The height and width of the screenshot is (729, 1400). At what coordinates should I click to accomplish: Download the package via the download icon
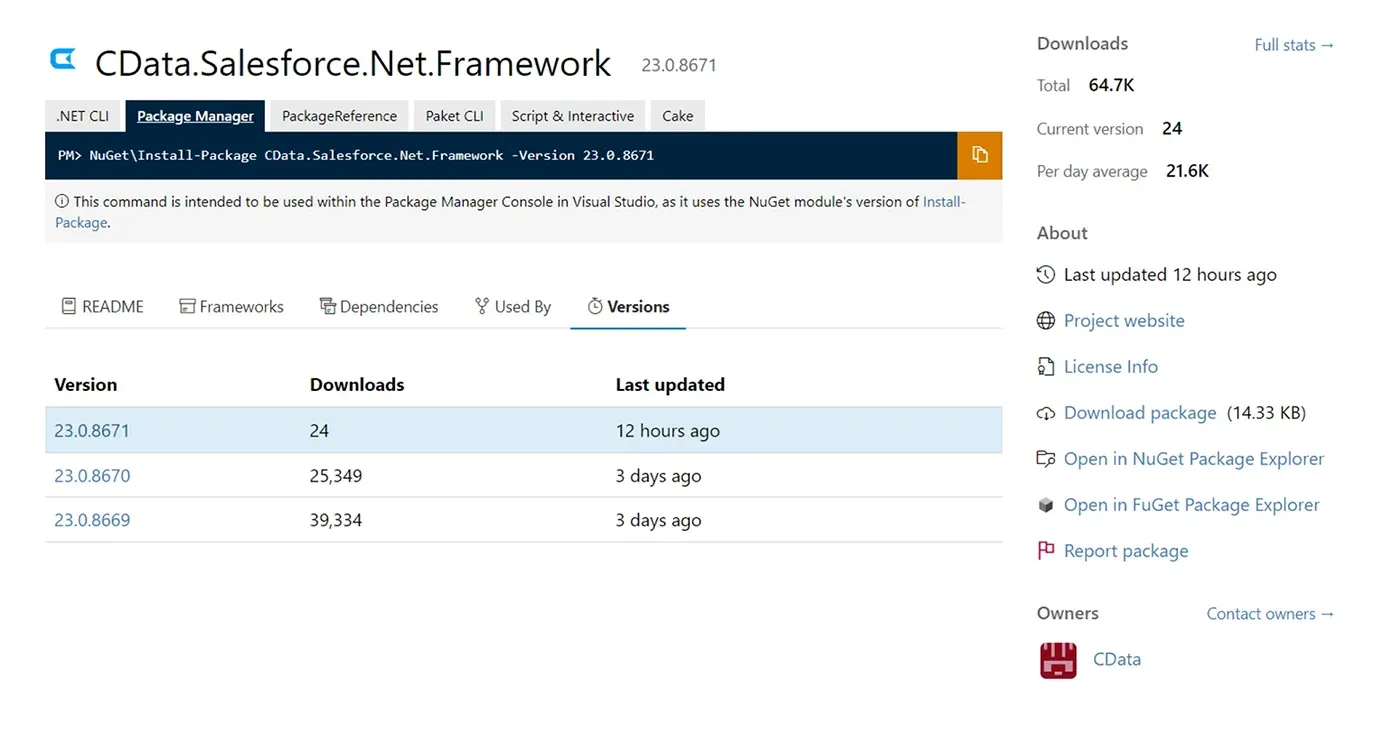click(x=1045, y=412)
